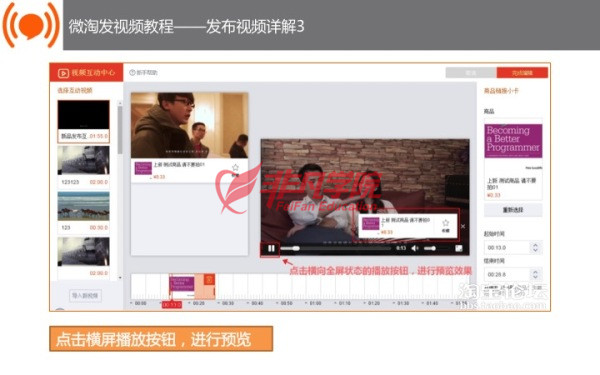
Task: Click the orange delete icon on timeline clip
Action: [x=209, y=279]
